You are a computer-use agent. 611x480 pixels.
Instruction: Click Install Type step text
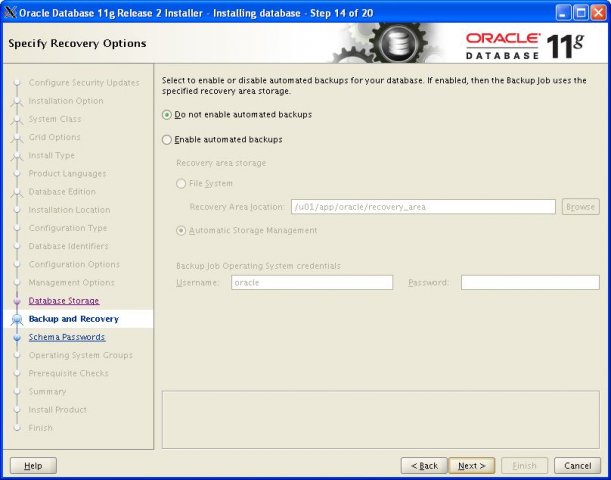(51, 155)
